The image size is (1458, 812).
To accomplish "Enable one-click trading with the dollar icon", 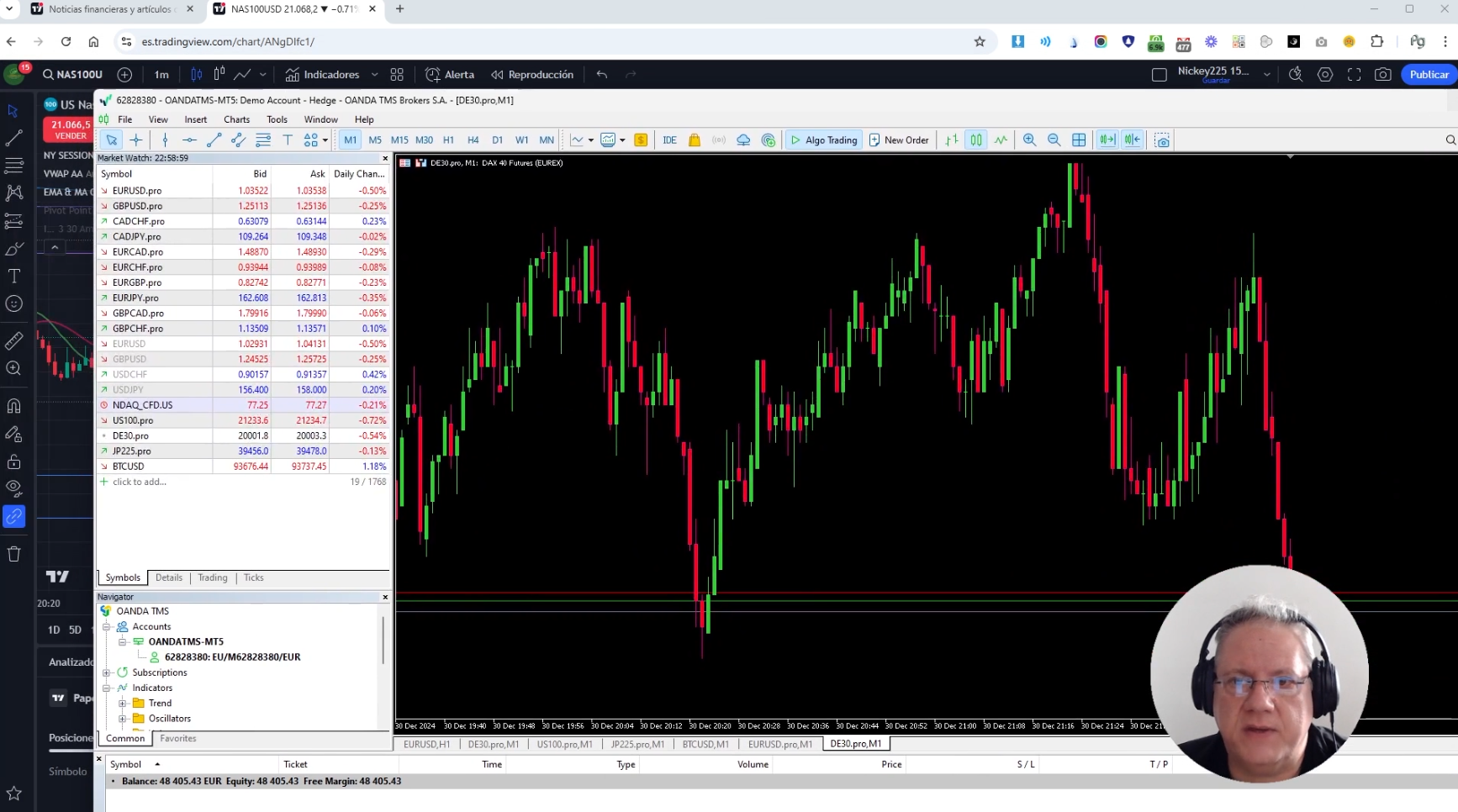I will 641,140.
